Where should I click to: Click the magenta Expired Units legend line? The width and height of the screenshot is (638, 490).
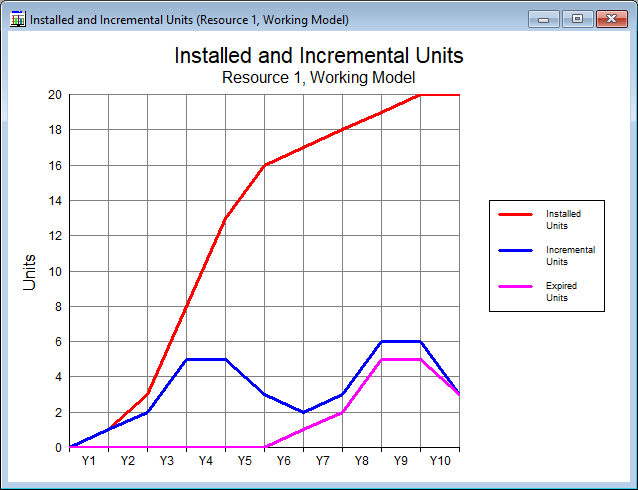516,287
